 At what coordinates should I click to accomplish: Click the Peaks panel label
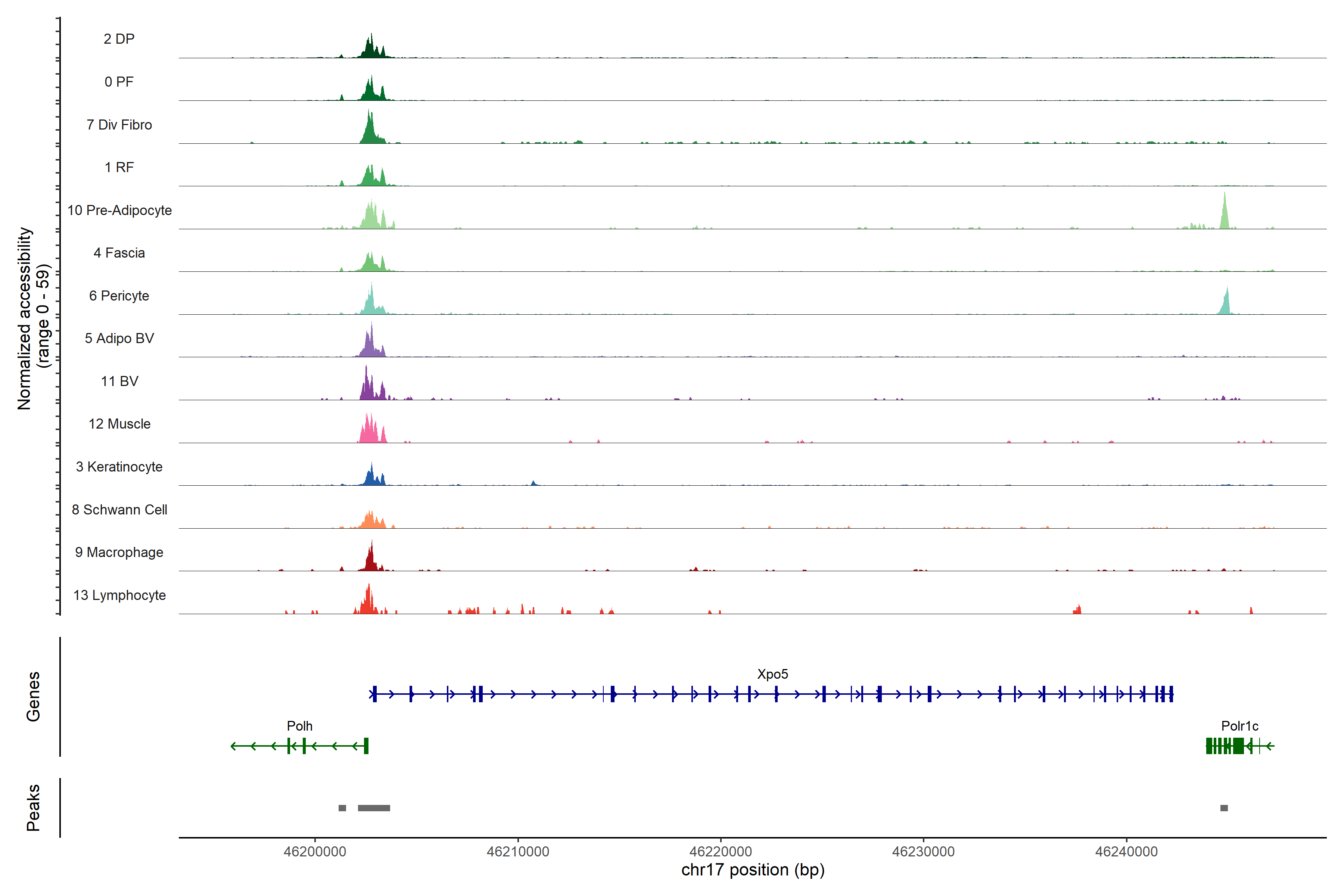click(33, 808)
